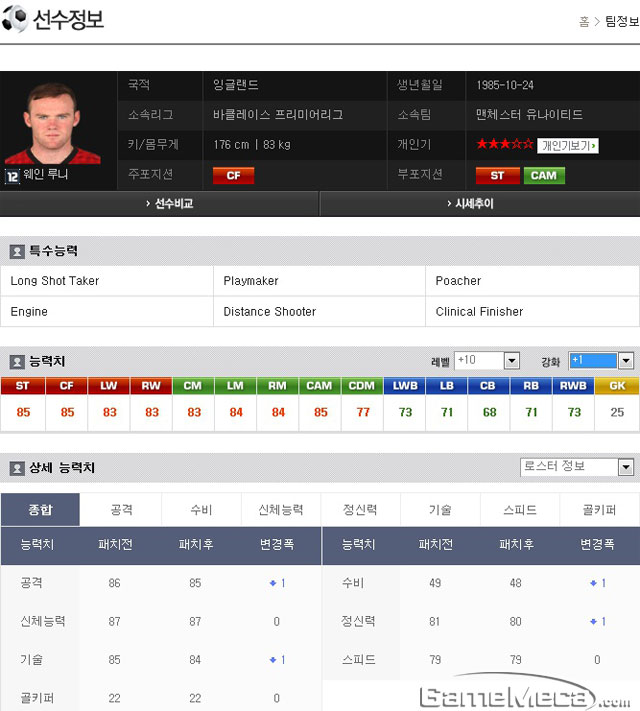This screenshot has height=711, width=640.
Task: Click the 정신력 row down arrow
Action: click(593, 622)
